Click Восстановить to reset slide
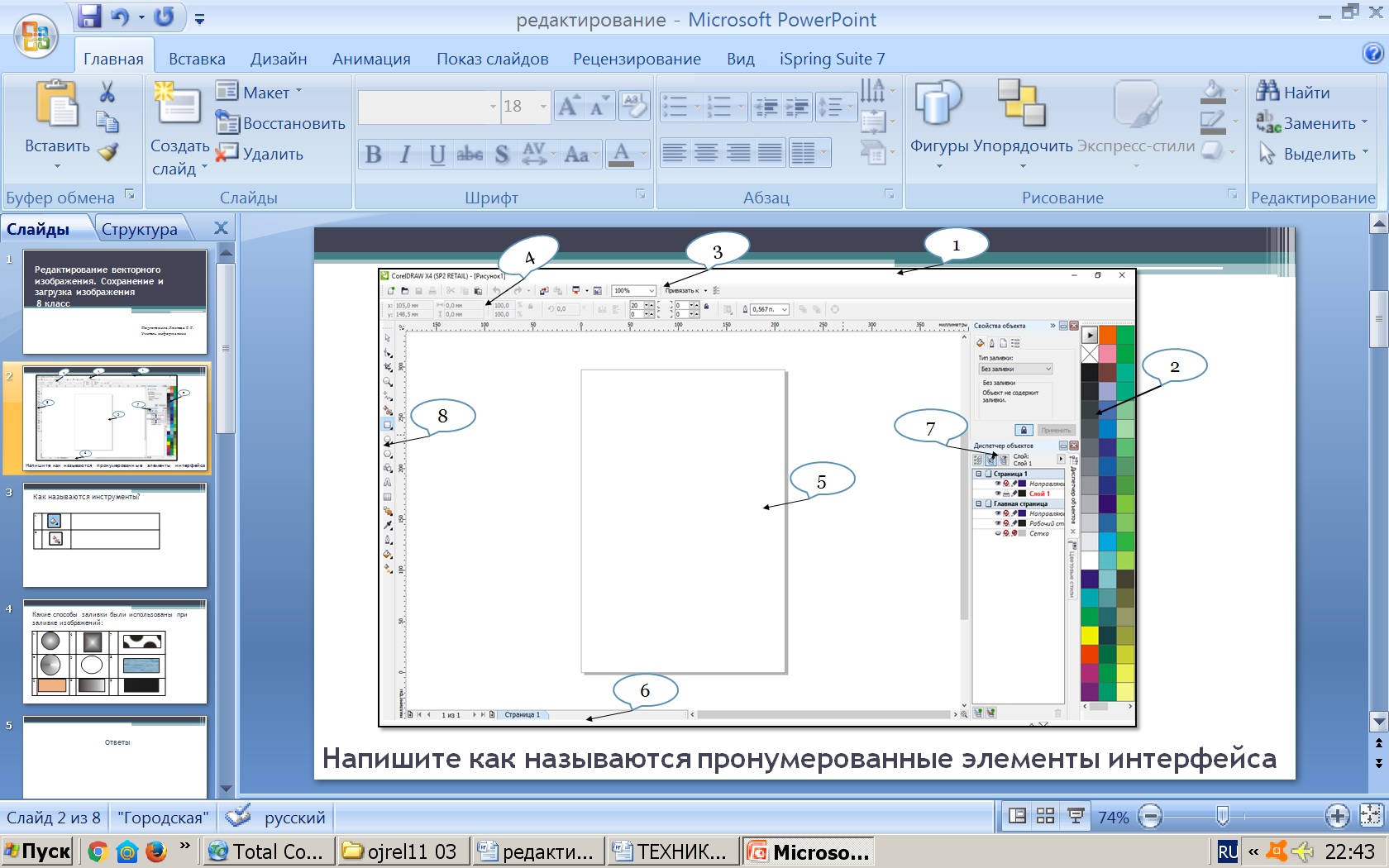The image size is (1389, 868). (x=280, y=123)
